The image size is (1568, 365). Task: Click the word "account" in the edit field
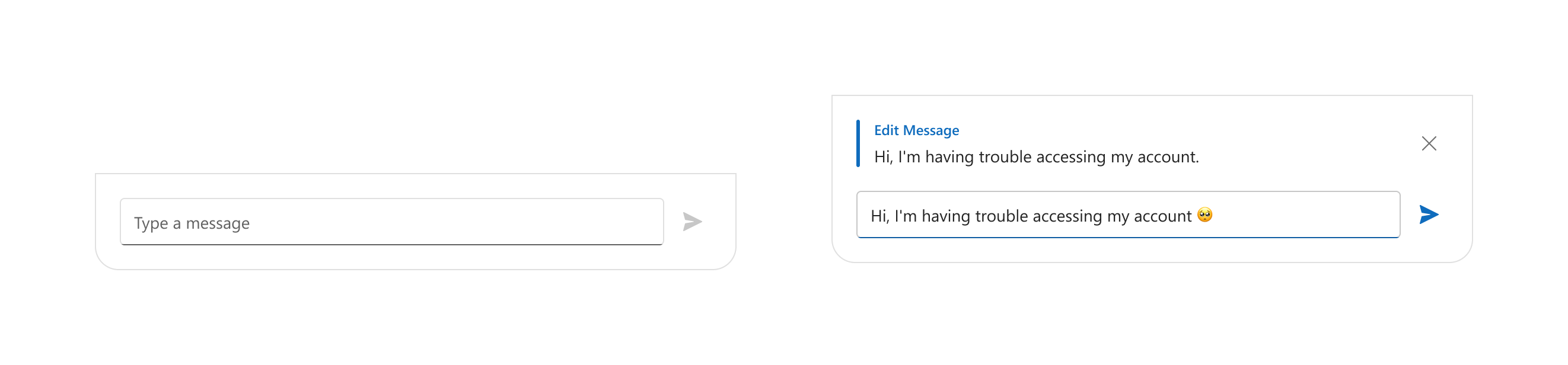pos(1162,216)
